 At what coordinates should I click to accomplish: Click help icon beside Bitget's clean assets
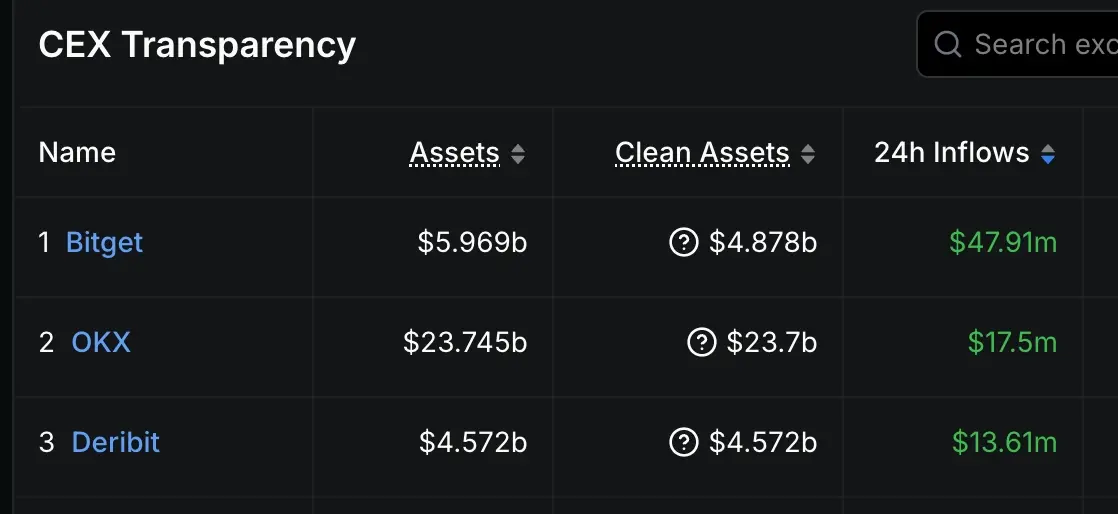683,242
